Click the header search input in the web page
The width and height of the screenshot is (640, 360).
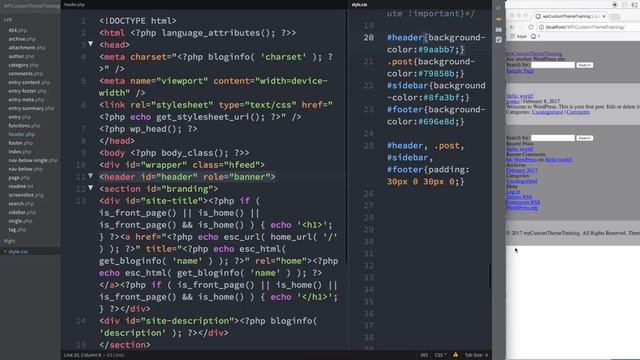[553, 65]
